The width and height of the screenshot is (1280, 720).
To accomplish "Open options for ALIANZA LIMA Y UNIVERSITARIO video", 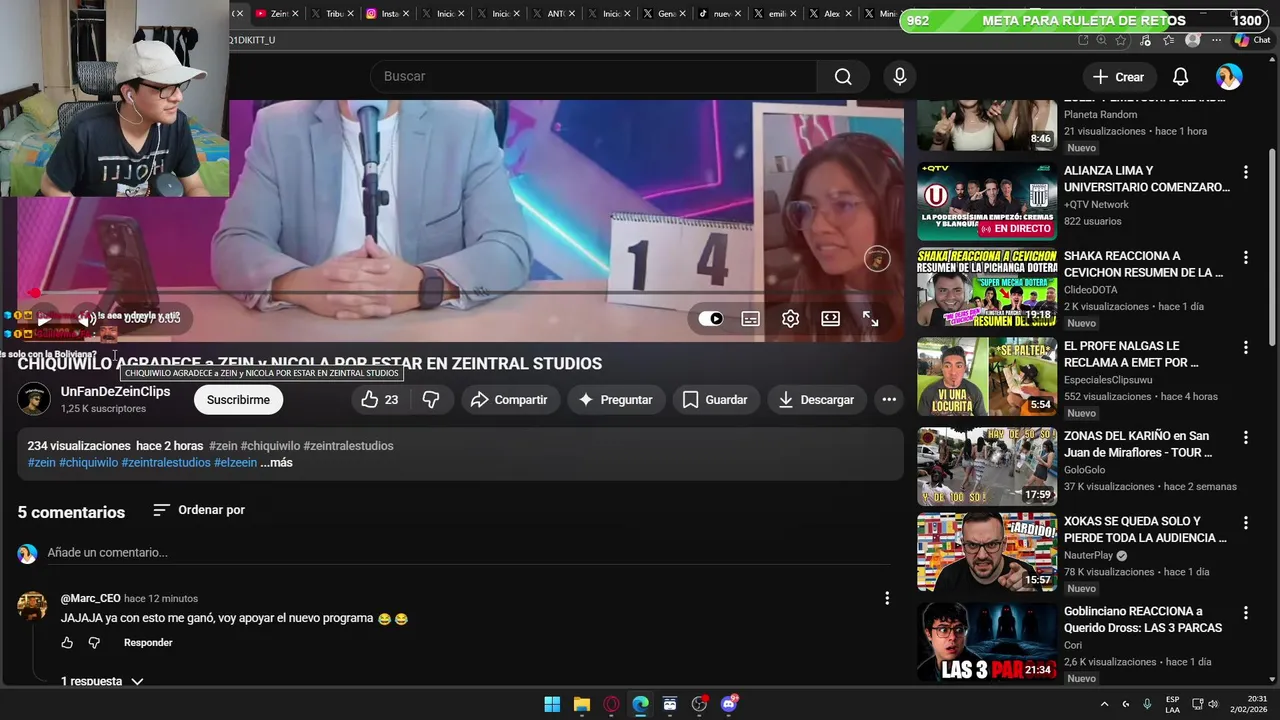I will 1245,172.
